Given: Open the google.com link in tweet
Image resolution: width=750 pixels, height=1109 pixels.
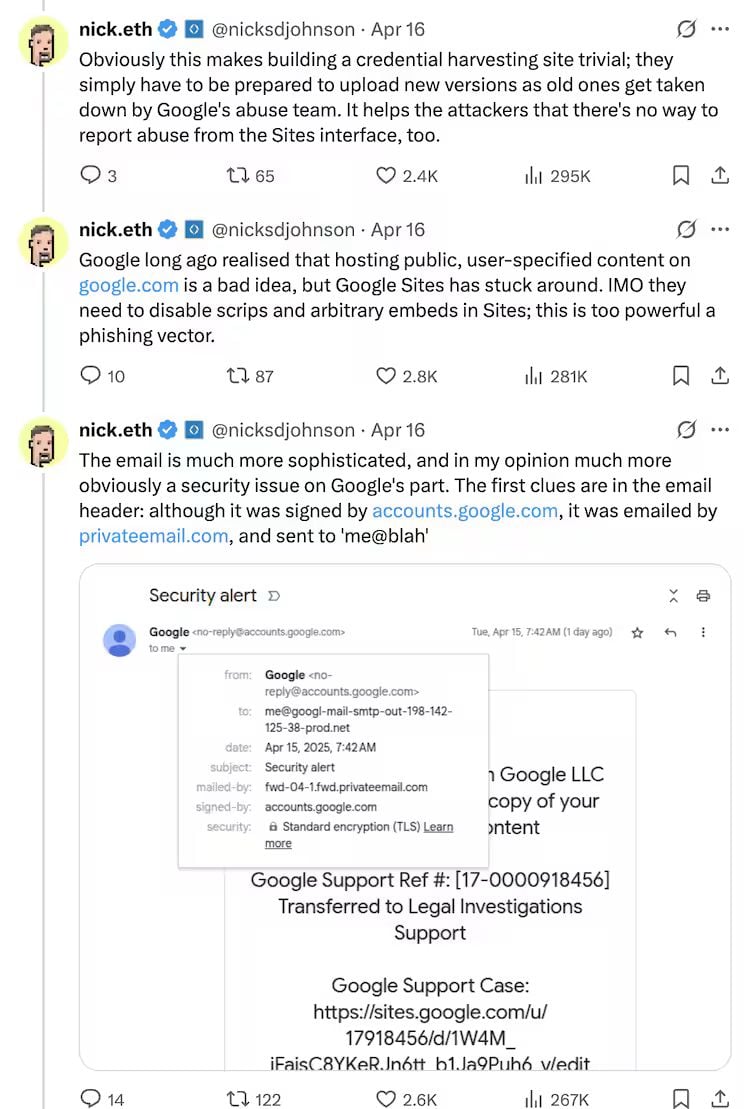Looking at the screenshot, I should [129, 285].
